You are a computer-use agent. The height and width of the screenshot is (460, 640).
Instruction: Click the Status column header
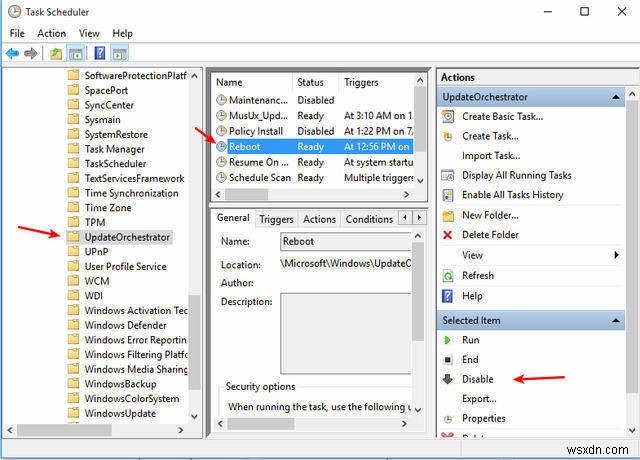click(316, 82)
